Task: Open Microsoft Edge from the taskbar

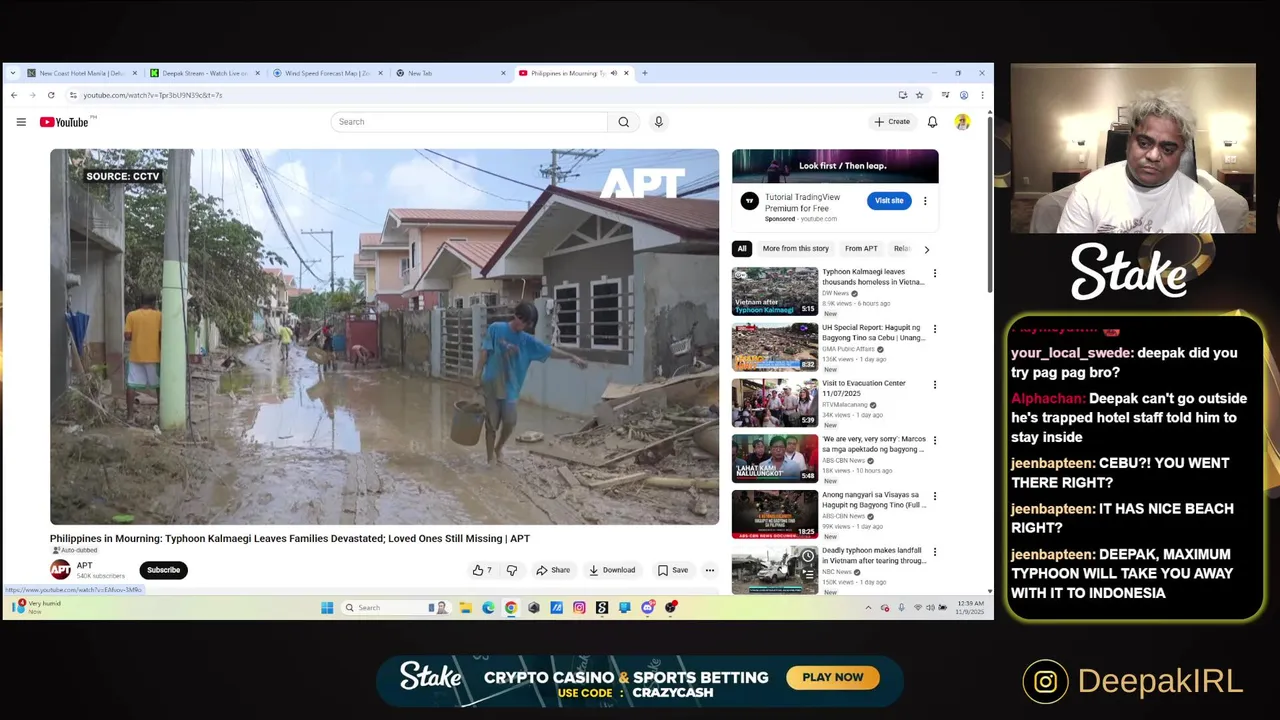Action: coord(488,608)
